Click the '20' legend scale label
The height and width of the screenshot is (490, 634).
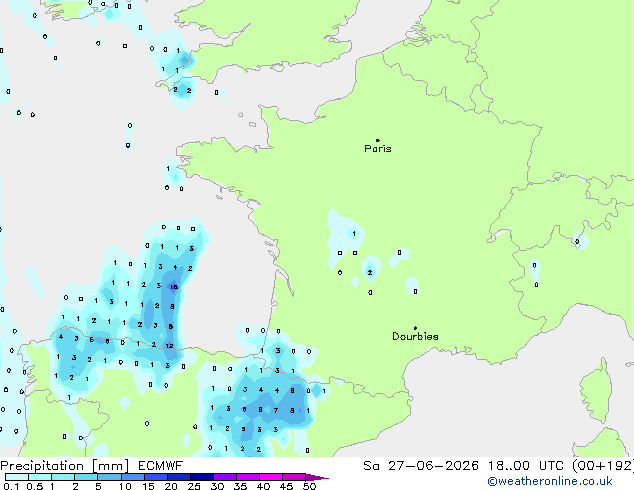pos(171,486)
